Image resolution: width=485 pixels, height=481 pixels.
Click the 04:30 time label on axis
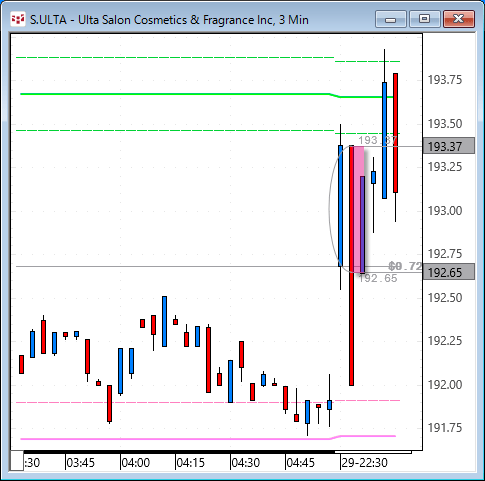coord(245,463)
